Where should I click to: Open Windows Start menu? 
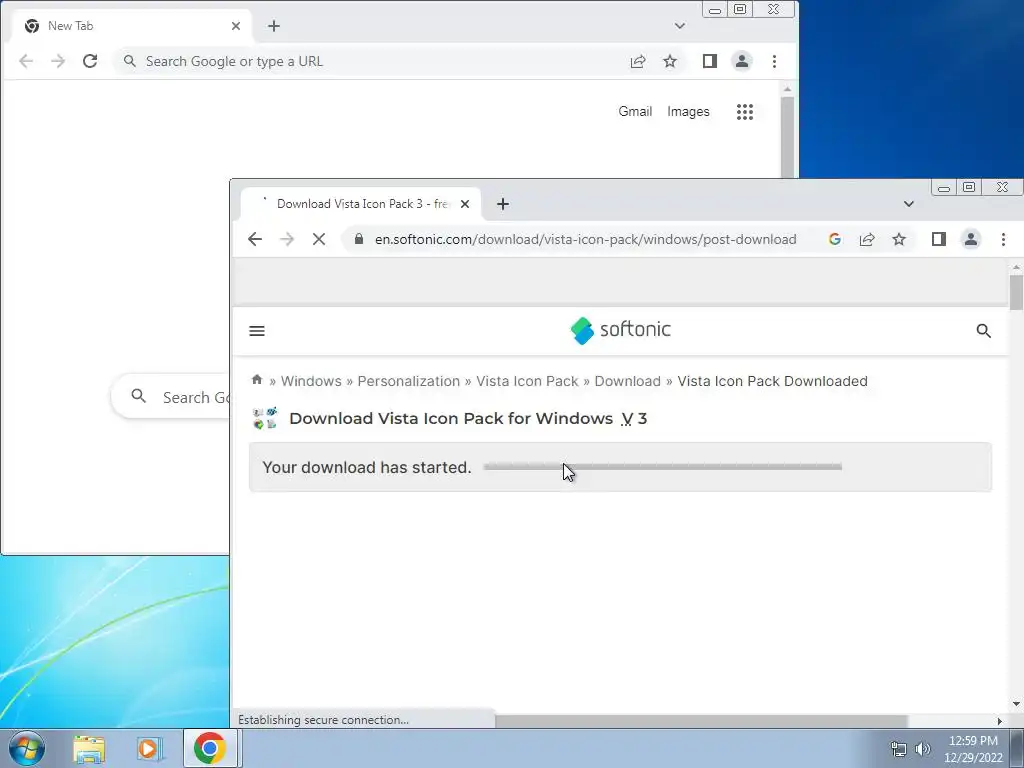(27, 748)
